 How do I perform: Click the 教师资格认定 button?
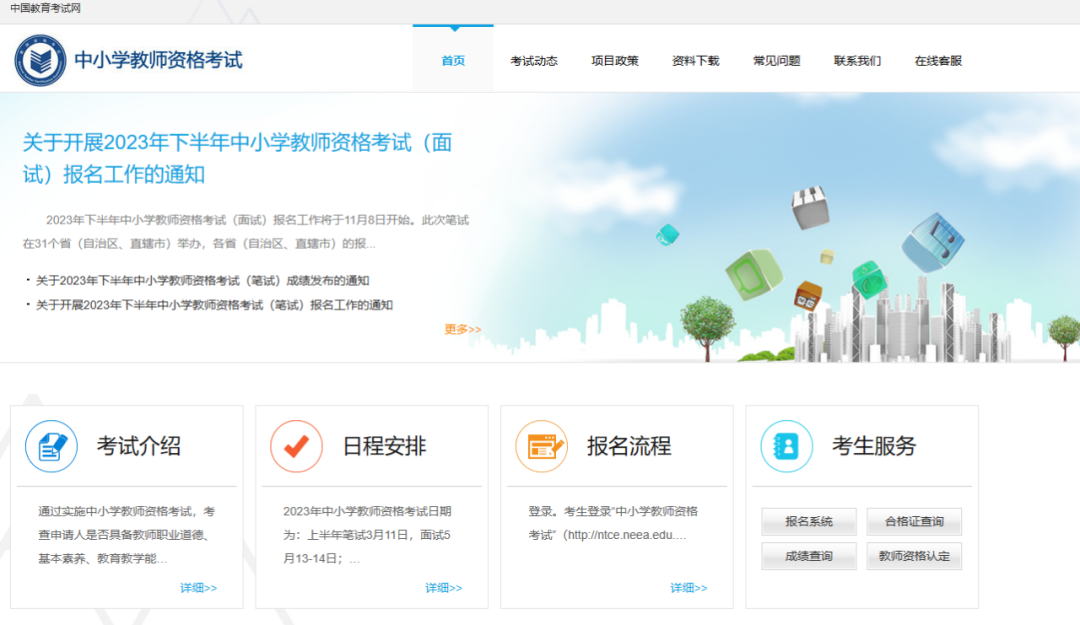click(913, 555)
